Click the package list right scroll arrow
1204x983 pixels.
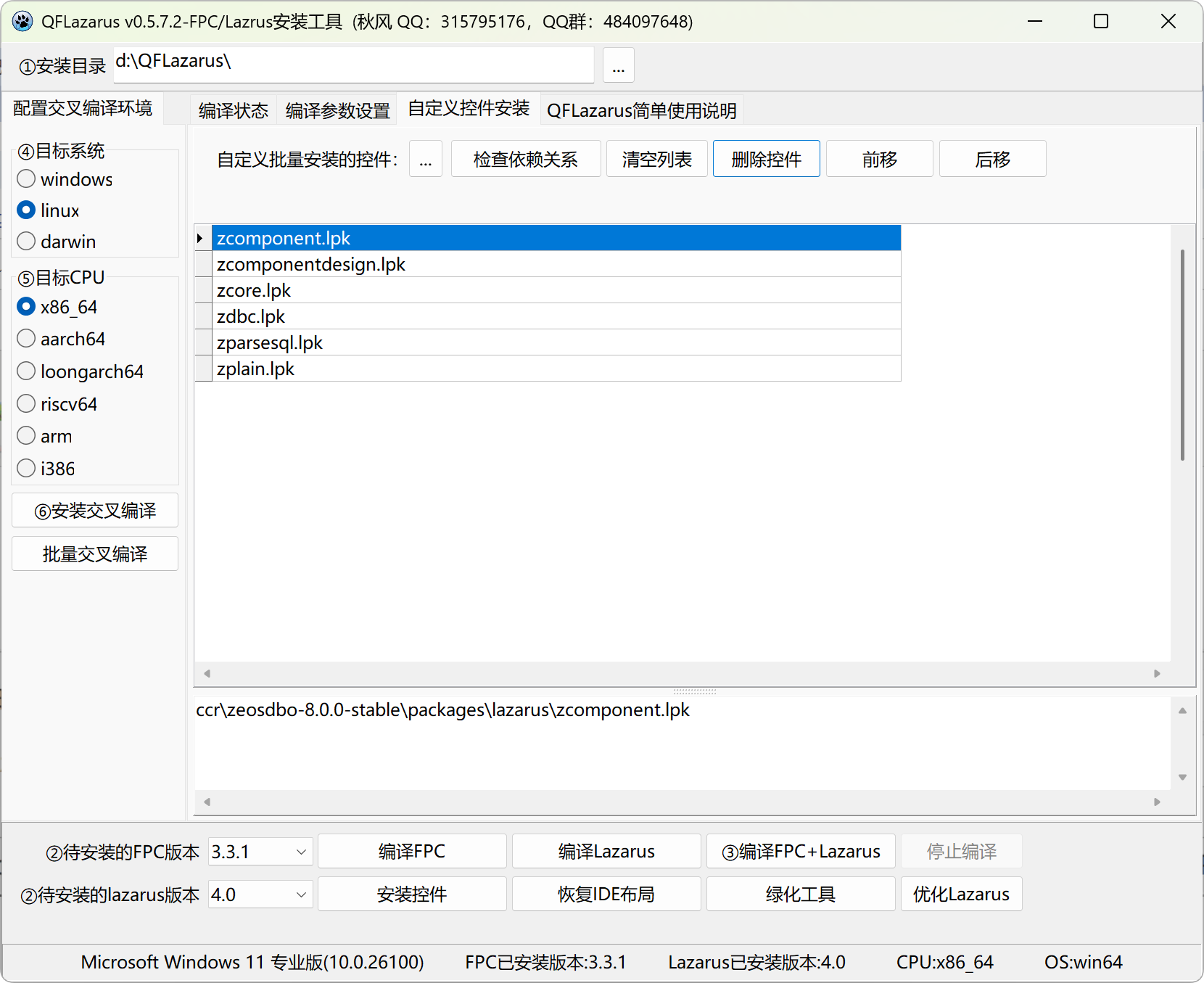tap(1158, 673)
